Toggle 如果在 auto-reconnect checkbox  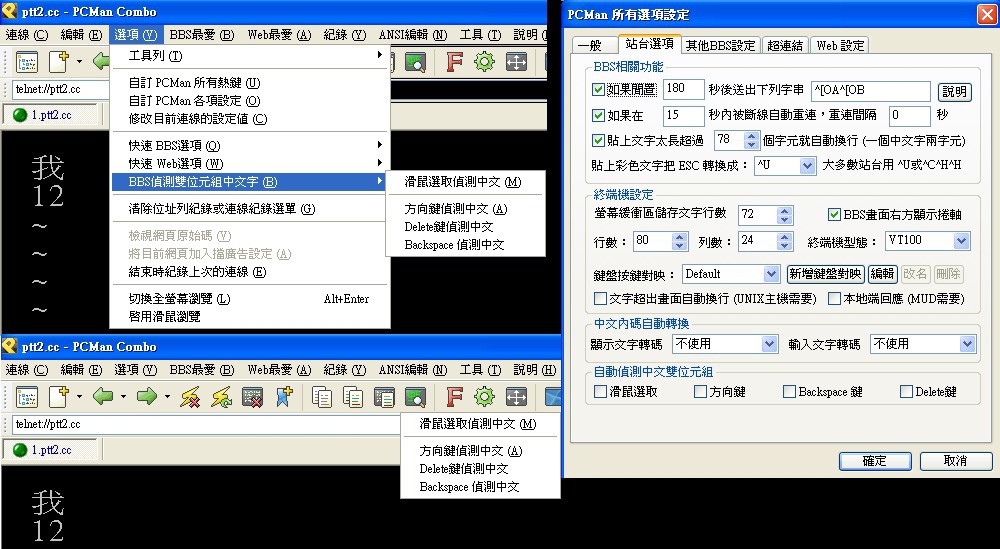598,115
